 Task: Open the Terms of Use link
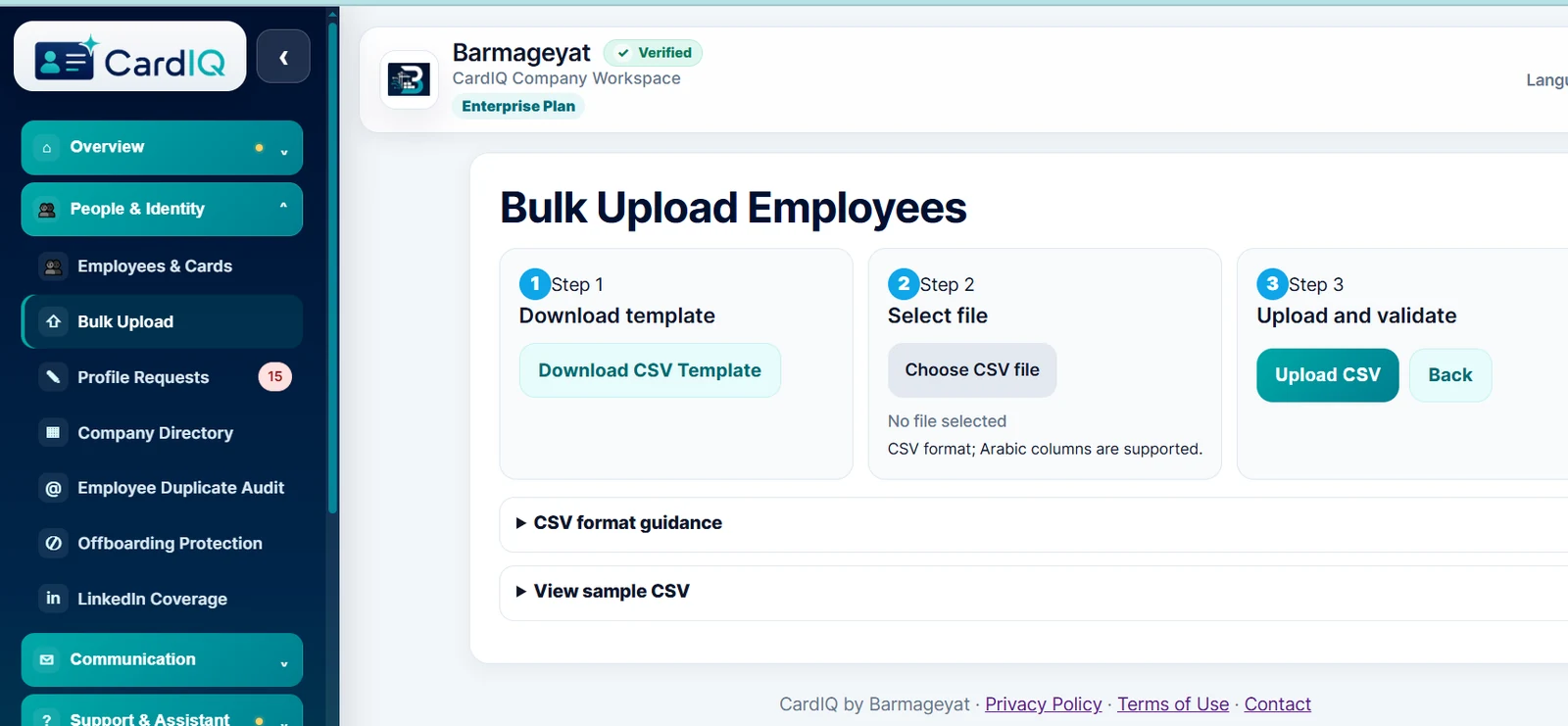[1173, 704]
